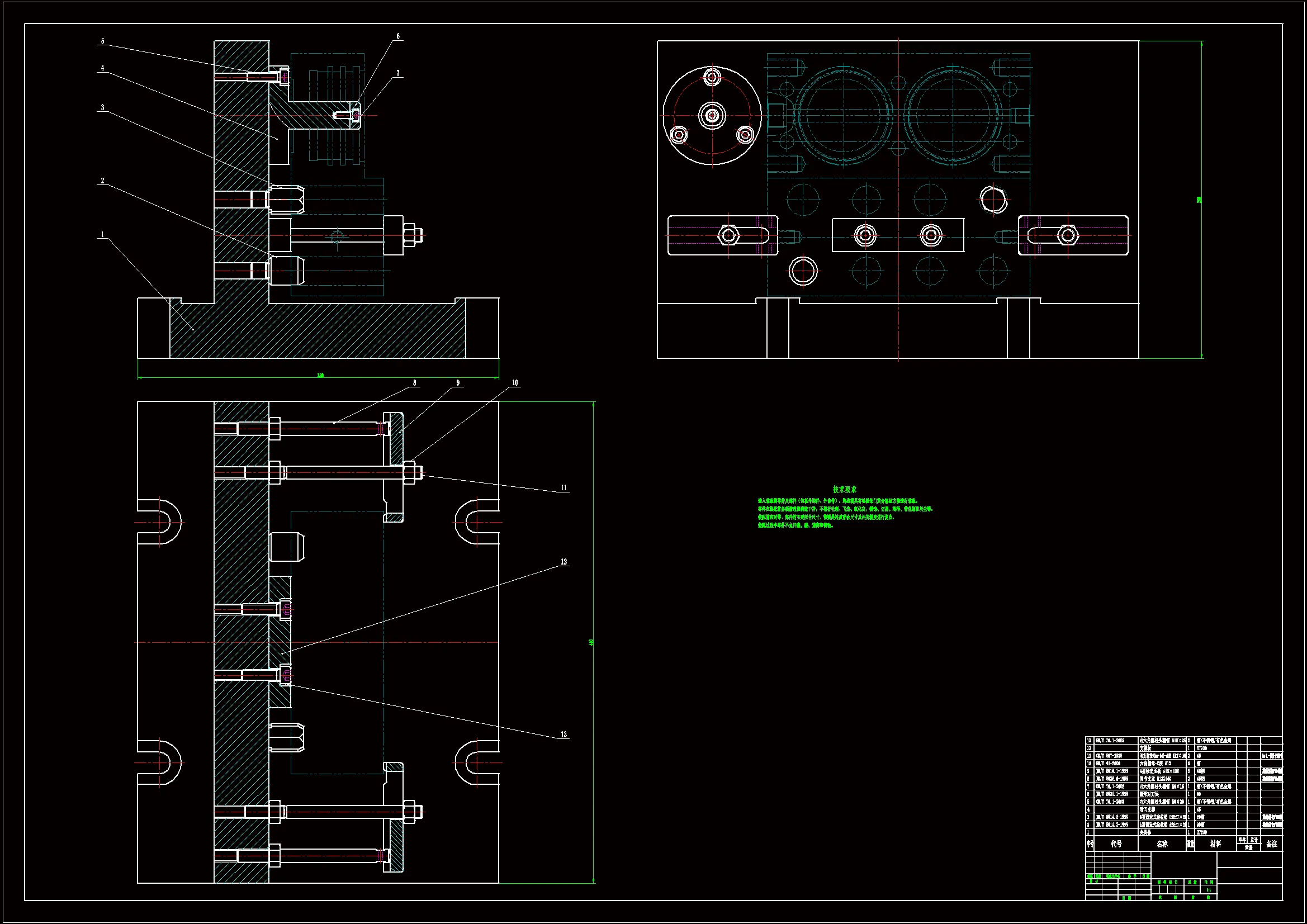Click the vertical dimension beside the plan view
The height and width of the screenshot is (924, 1307).
[x=591, y=642]
